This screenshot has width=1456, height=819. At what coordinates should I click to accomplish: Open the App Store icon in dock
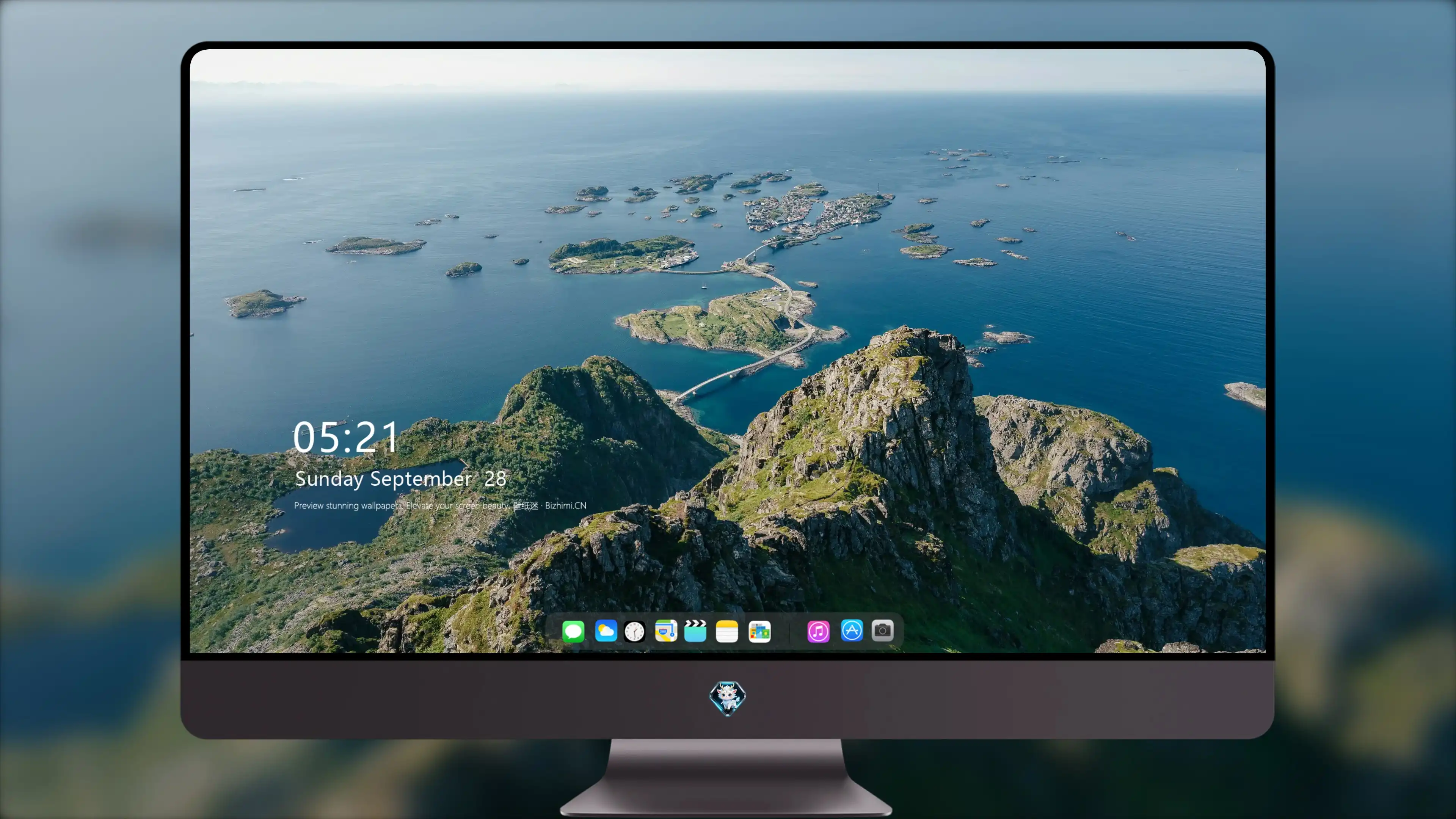tap(852, 630)
